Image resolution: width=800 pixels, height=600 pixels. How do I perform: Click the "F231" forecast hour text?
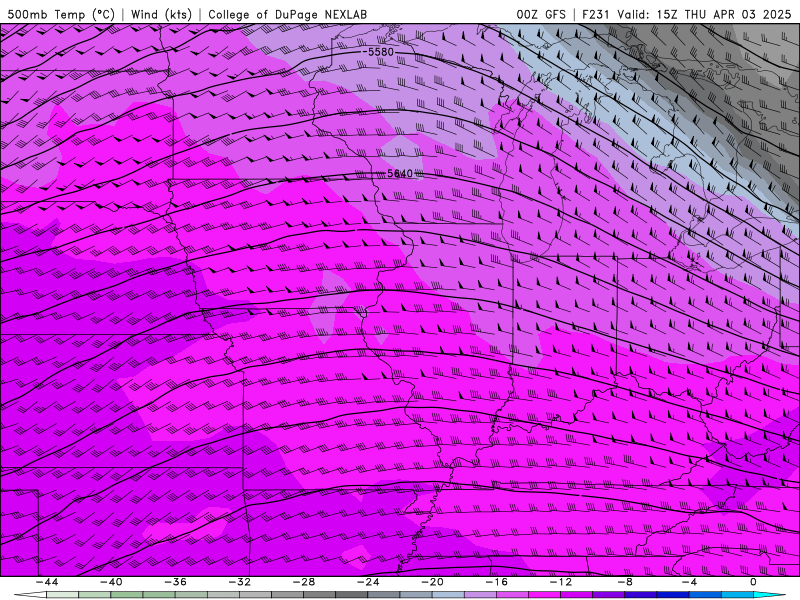(x=596, y=14)
